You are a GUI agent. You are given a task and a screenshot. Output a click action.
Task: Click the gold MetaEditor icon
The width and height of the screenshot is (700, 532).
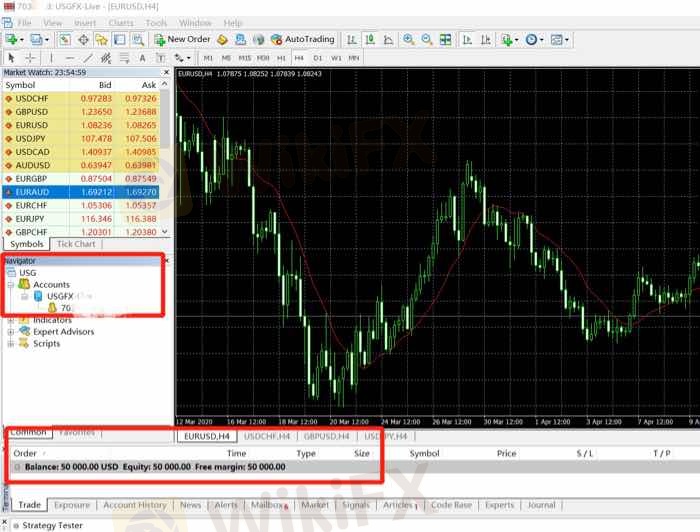[x=222, y=40]
